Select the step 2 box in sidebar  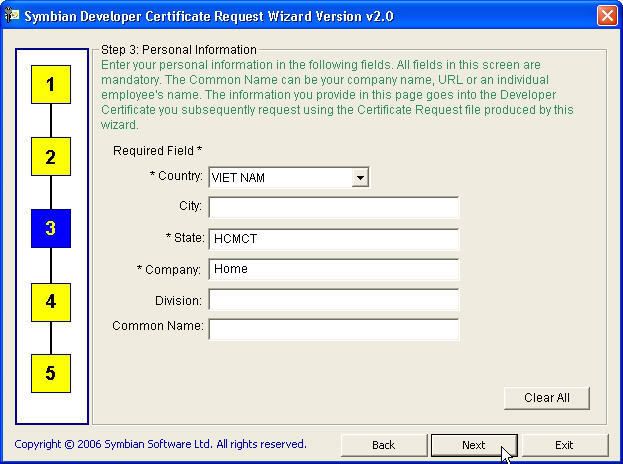50,157
